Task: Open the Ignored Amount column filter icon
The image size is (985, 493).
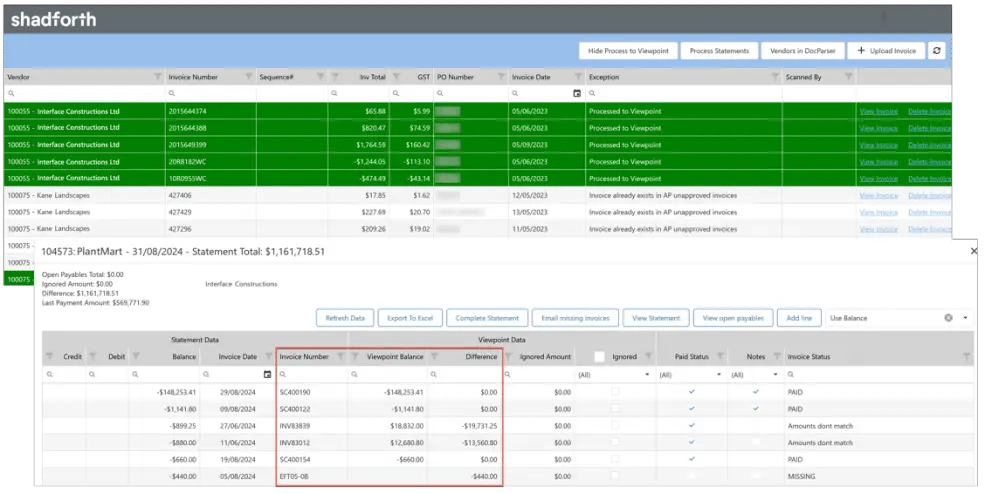Action: coord(508,357)
